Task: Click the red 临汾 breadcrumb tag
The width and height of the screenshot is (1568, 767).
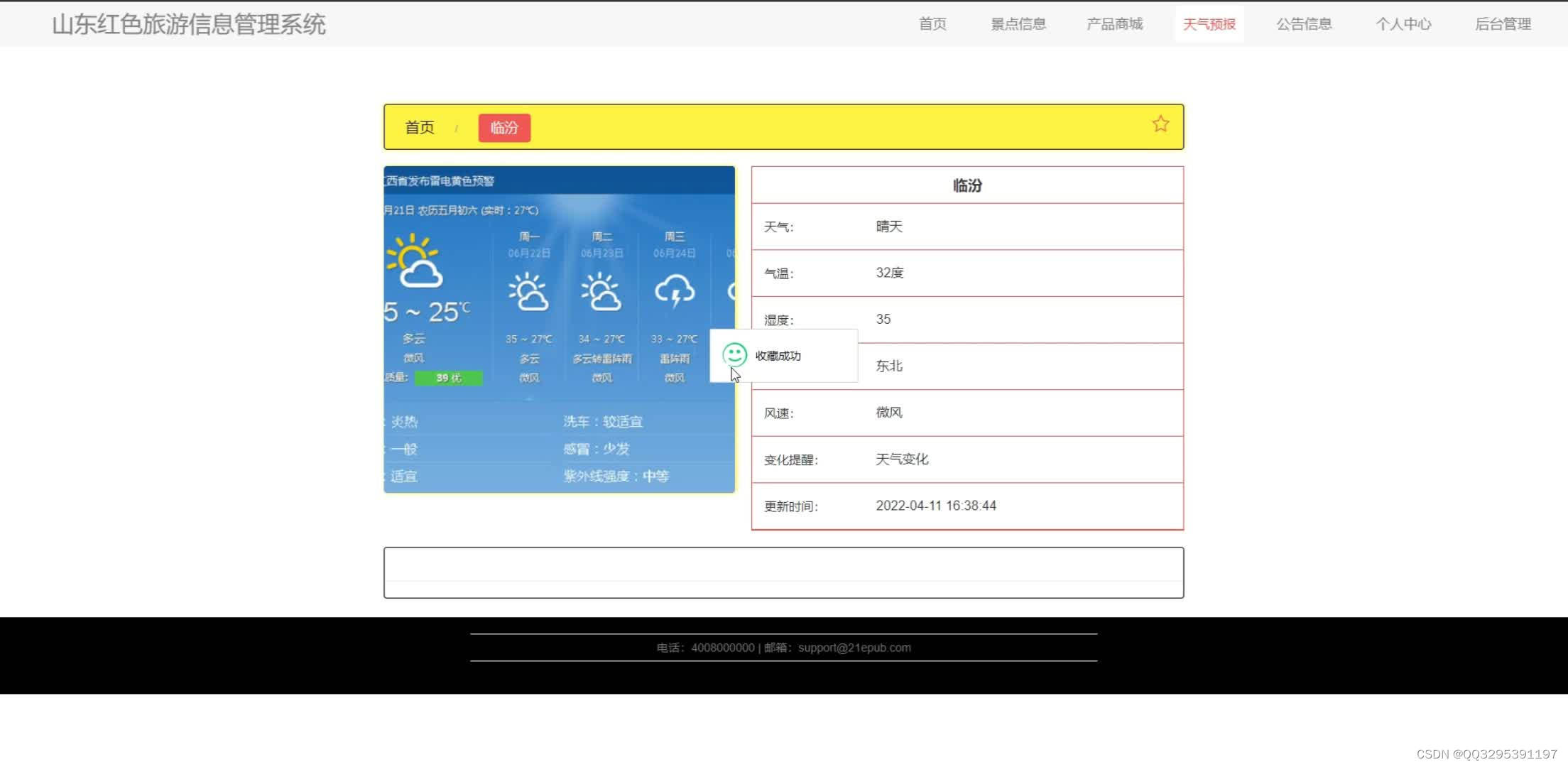Action: point(504,128)
